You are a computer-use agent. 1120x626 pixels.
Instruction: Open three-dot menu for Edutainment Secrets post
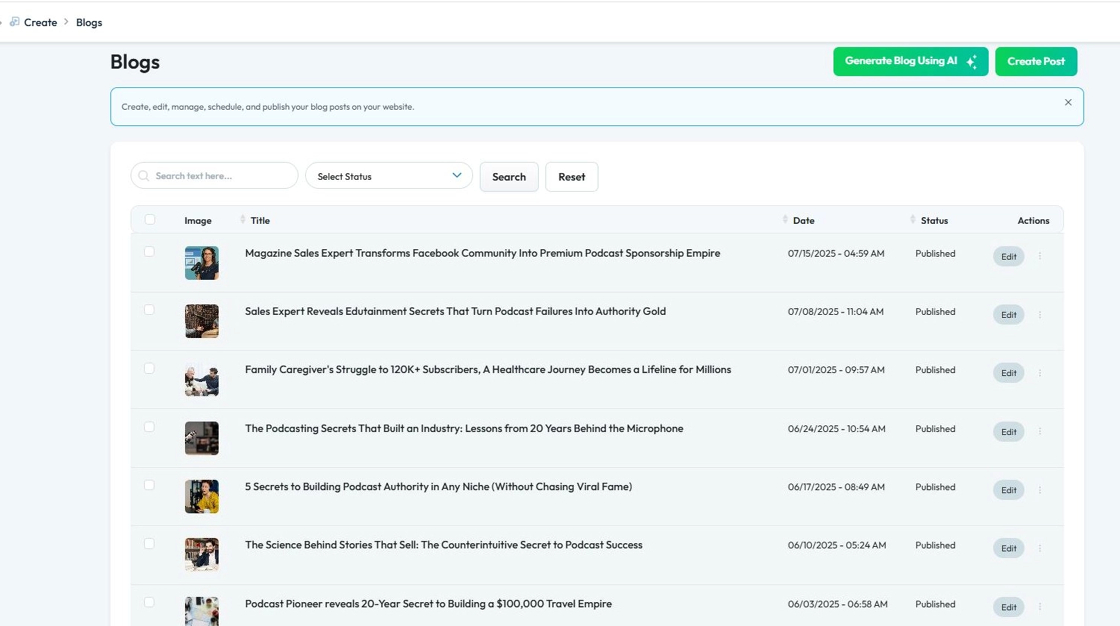(x=1039, y=315)
